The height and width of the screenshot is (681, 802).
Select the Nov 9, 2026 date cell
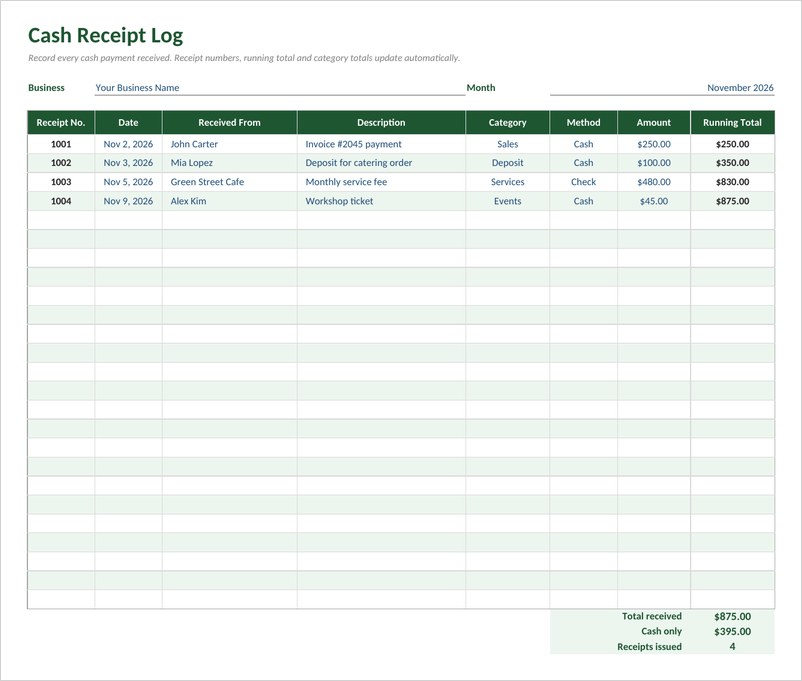(x=128, y=201)
